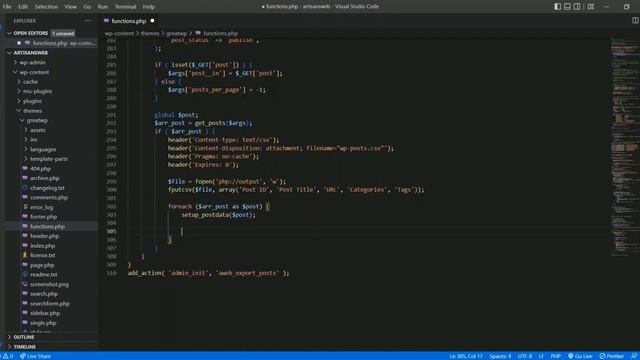Open the Customize Layout icon

click(591, 7)
